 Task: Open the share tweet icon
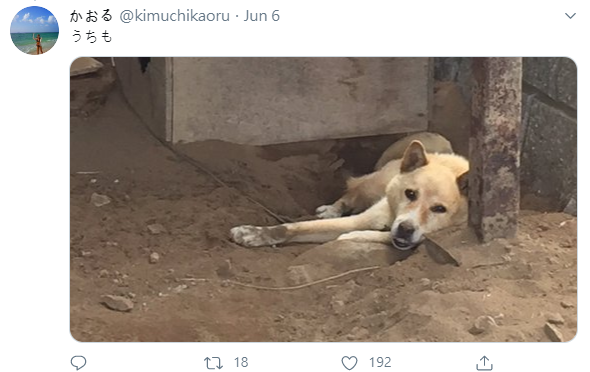click(484, 363)
